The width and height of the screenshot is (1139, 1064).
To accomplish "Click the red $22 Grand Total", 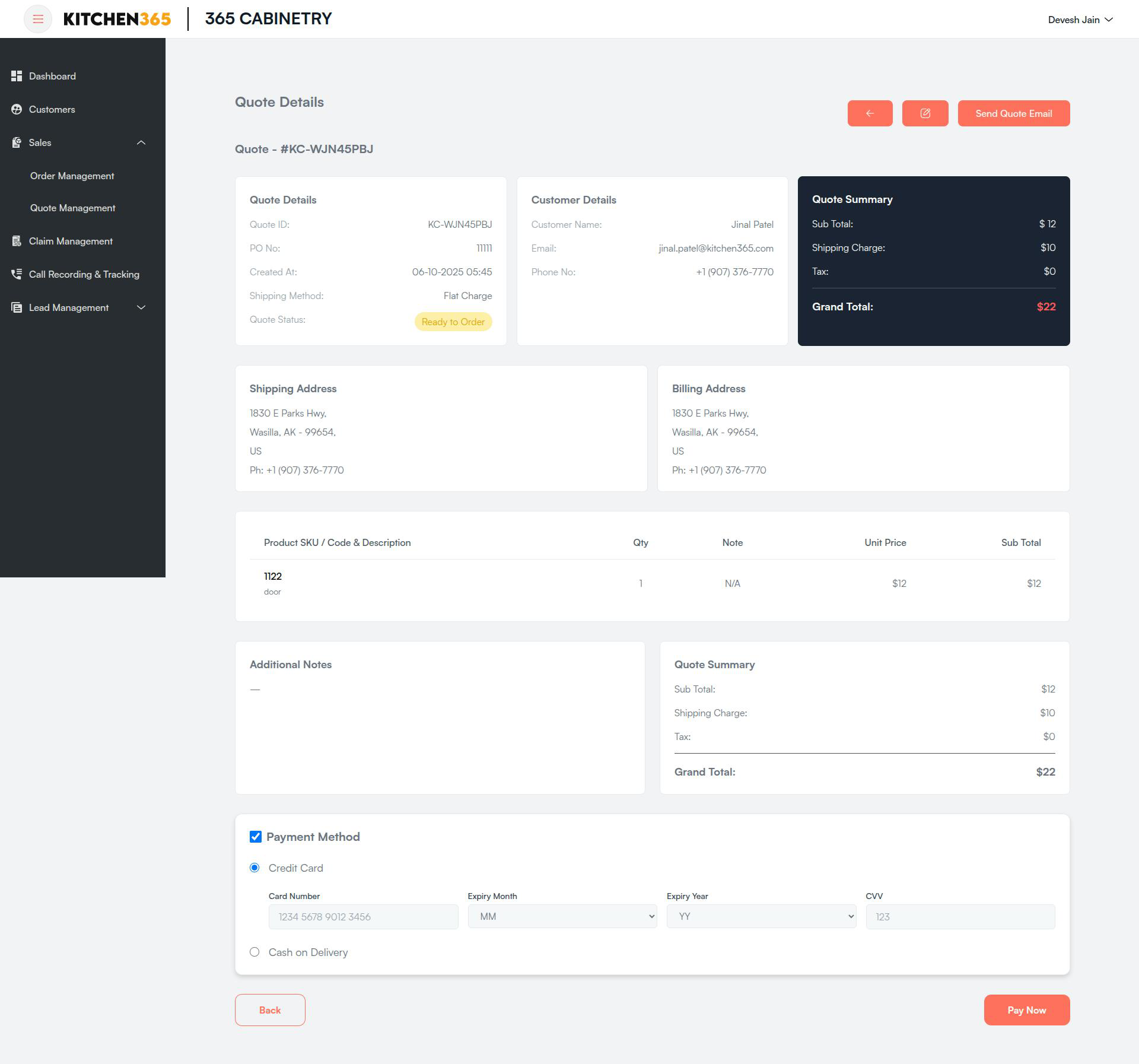I will pos(1046,307).
